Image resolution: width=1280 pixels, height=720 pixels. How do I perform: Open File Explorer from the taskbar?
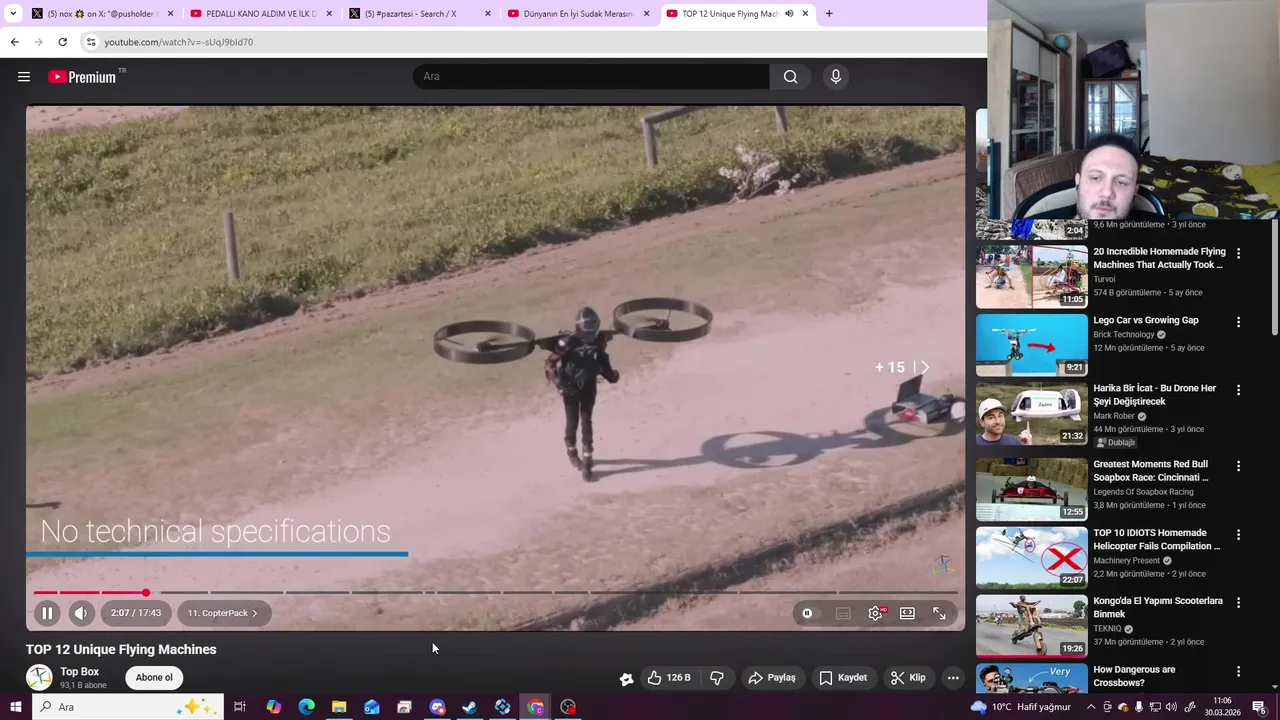[x=339, y=707]
